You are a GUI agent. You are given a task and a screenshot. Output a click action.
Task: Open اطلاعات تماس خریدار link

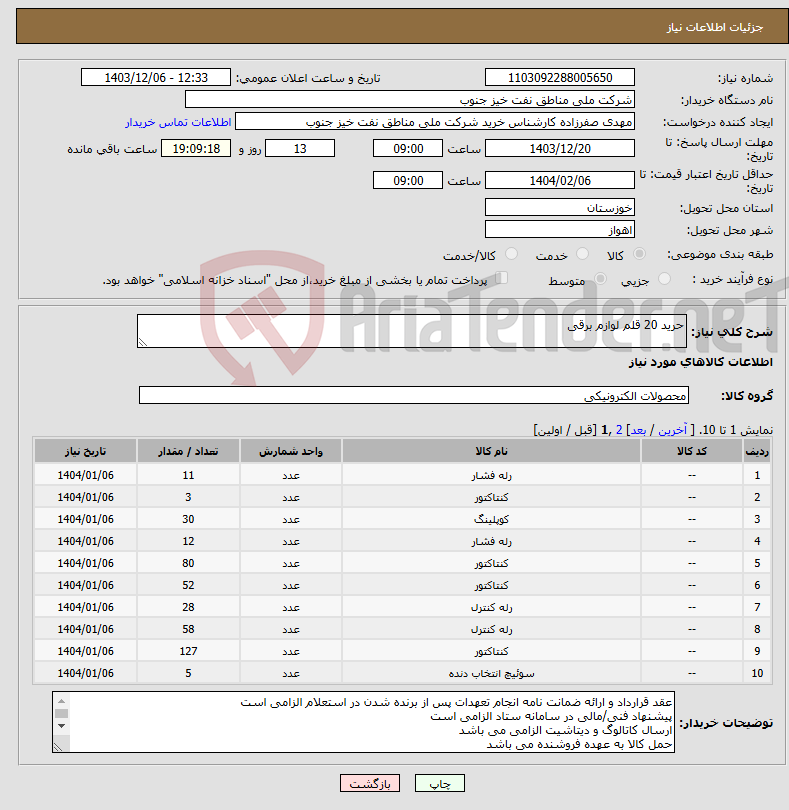coord(178,122)
